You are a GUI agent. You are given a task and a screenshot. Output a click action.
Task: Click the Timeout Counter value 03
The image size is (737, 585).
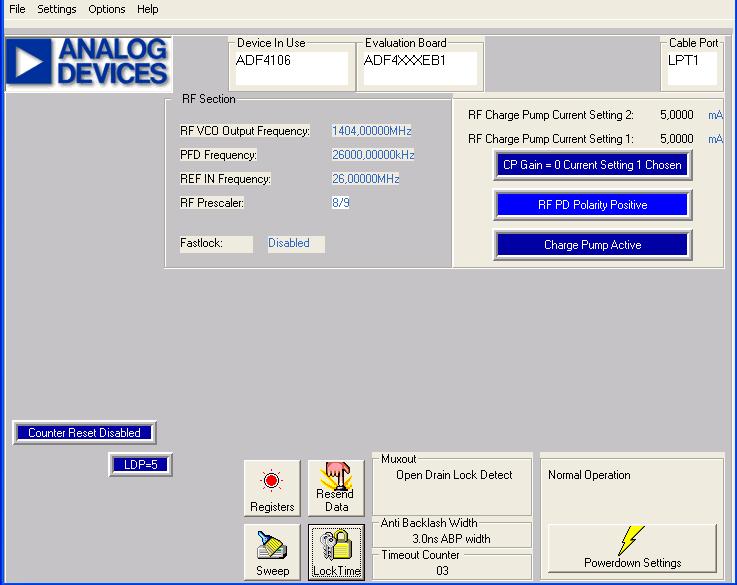(x=442, y=570)
